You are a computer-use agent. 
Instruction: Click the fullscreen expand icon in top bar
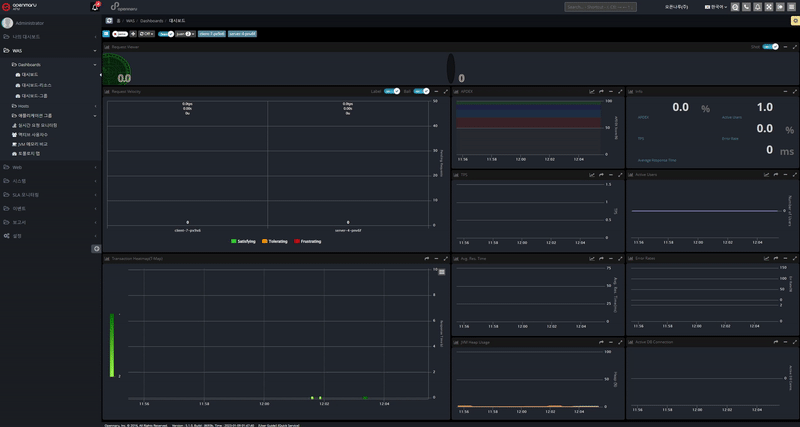coord(769,7)
